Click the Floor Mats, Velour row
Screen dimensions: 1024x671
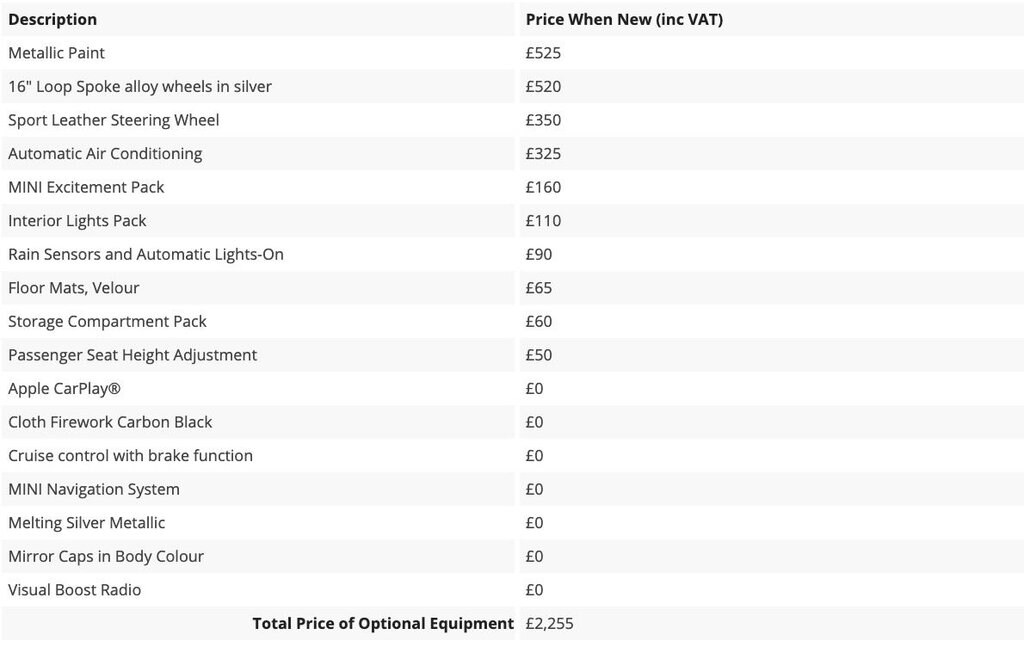(74, 288)
